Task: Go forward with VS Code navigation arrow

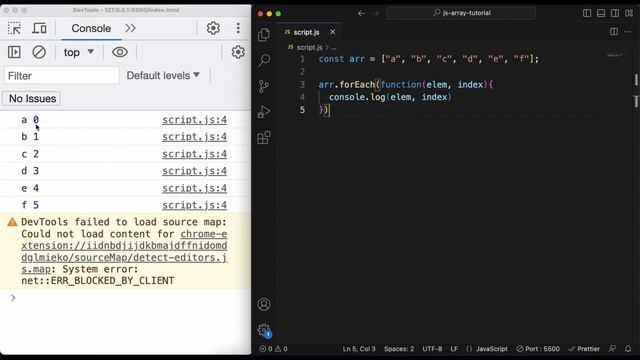Action: [x=376, y=13]
